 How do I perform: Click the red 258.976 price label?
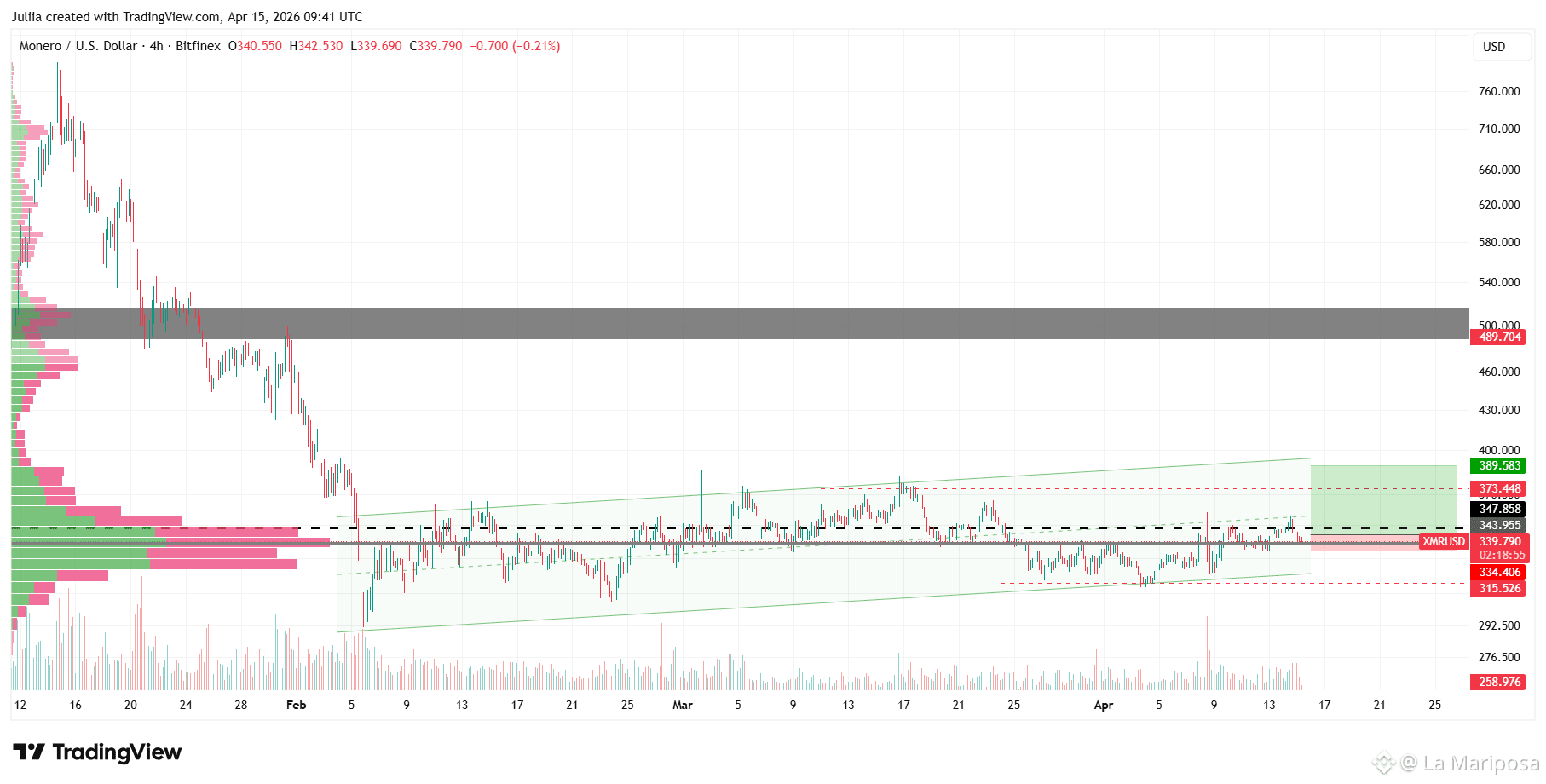pyautogui.click(x=1498, y=682)
